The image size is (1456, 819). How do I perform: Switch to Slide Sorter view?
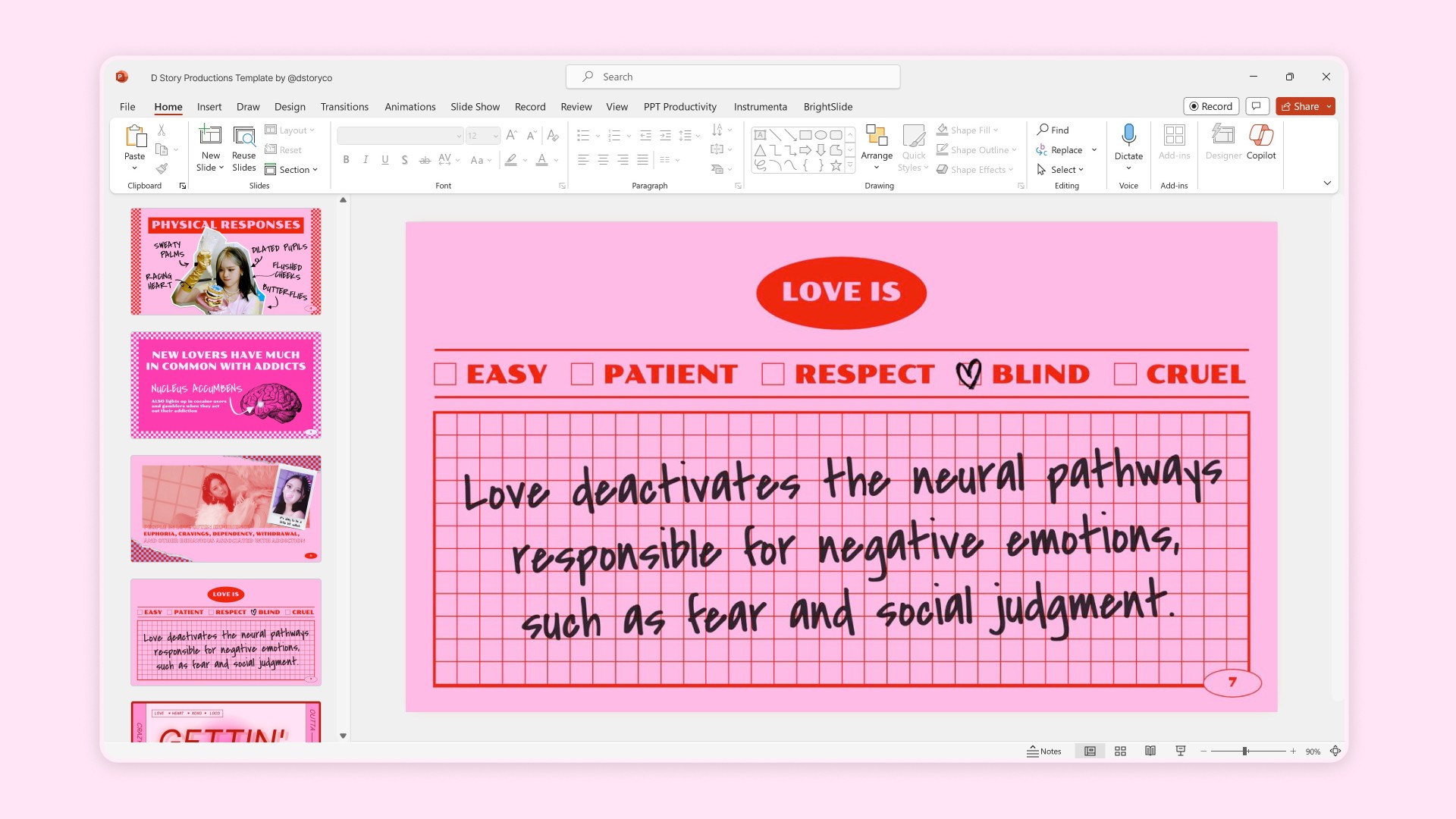(x=1120, y=751)
